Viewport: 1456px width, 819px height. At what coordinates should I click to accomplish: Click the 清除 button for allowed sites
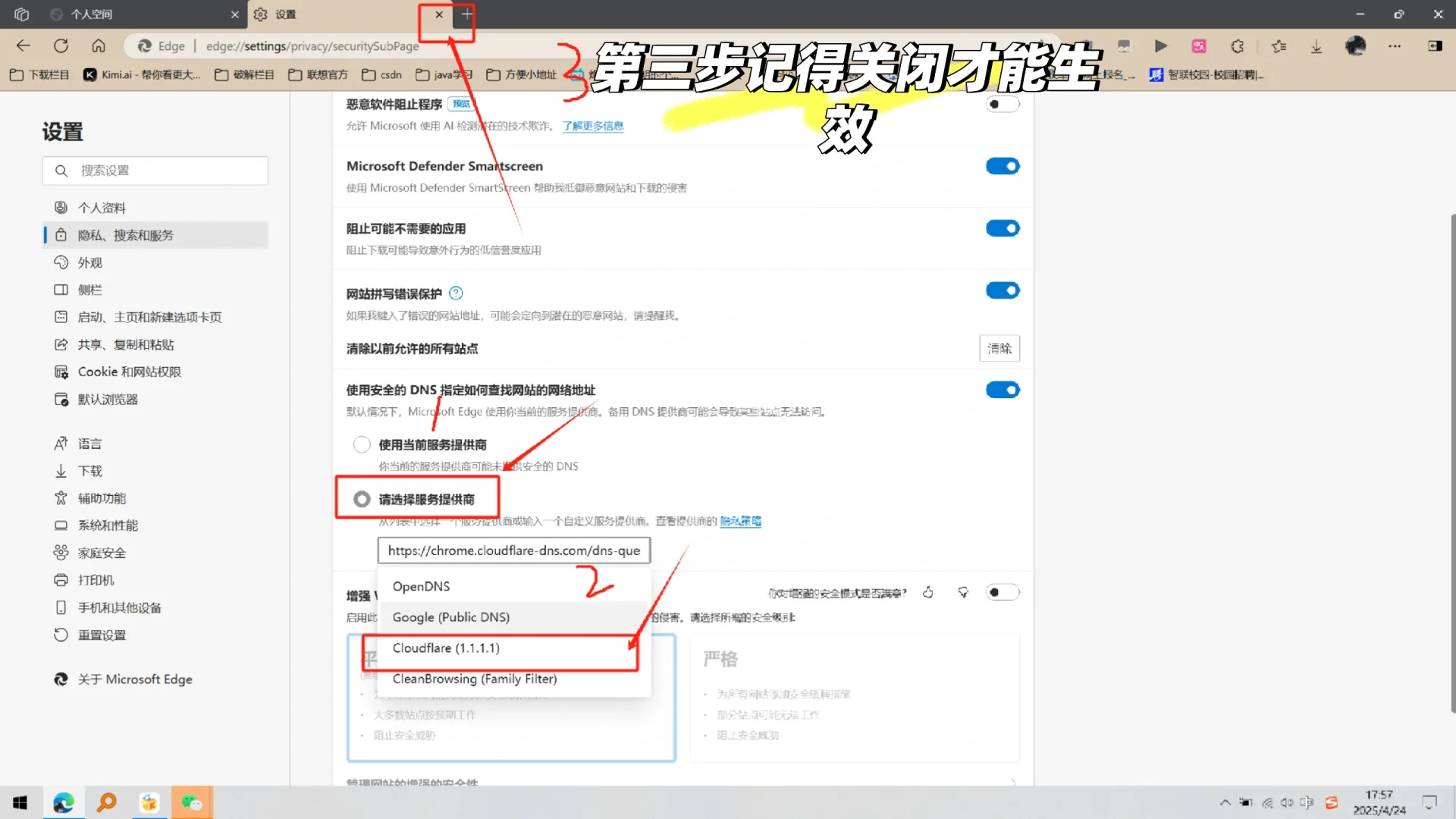[x=999, y=349]
